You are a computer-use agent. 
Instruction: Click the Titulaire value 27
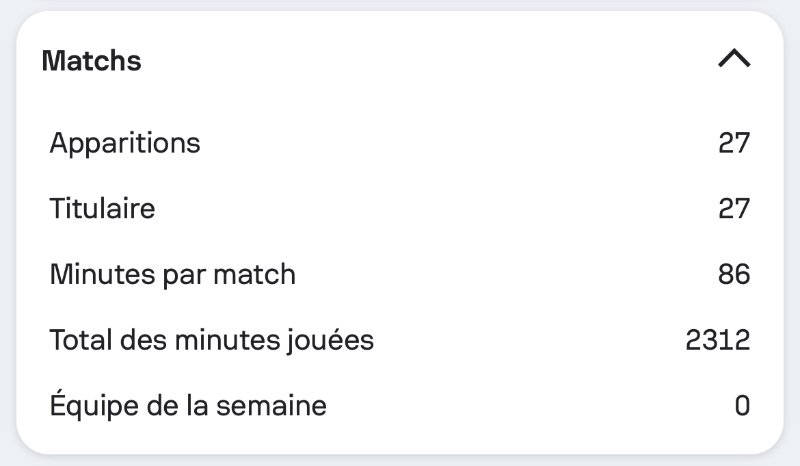pos(734,209)
